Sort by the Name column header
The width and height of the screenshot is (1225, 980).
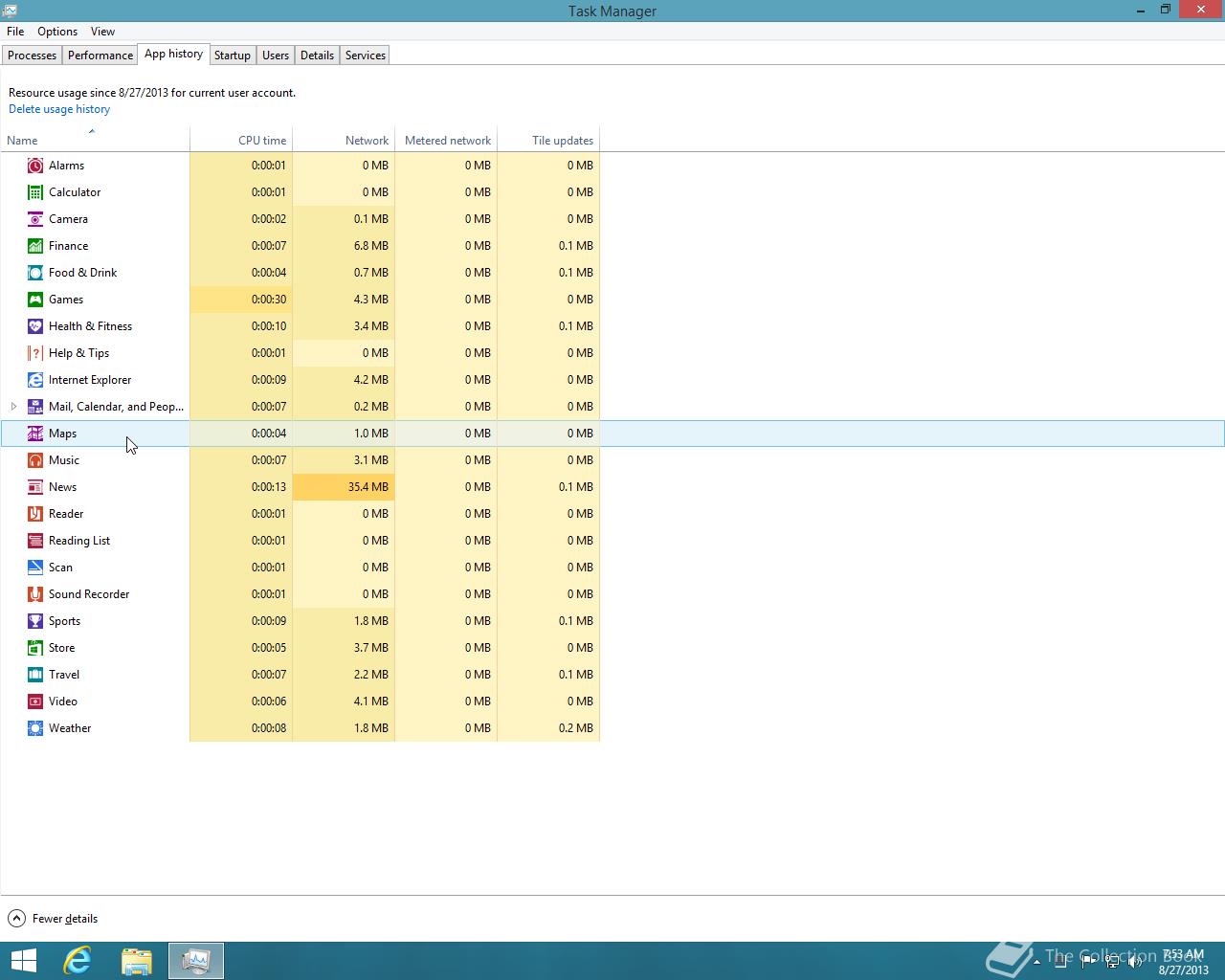[95, 140]
